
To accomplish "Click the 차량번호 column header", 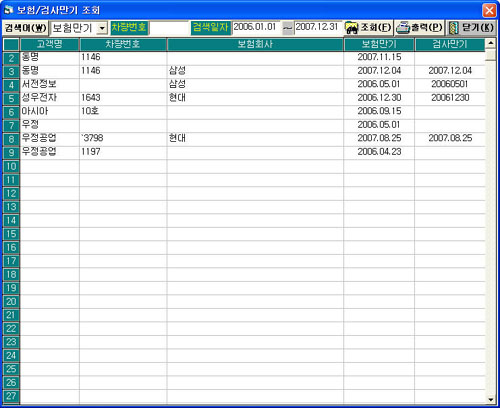I will [x=123, y=44].
